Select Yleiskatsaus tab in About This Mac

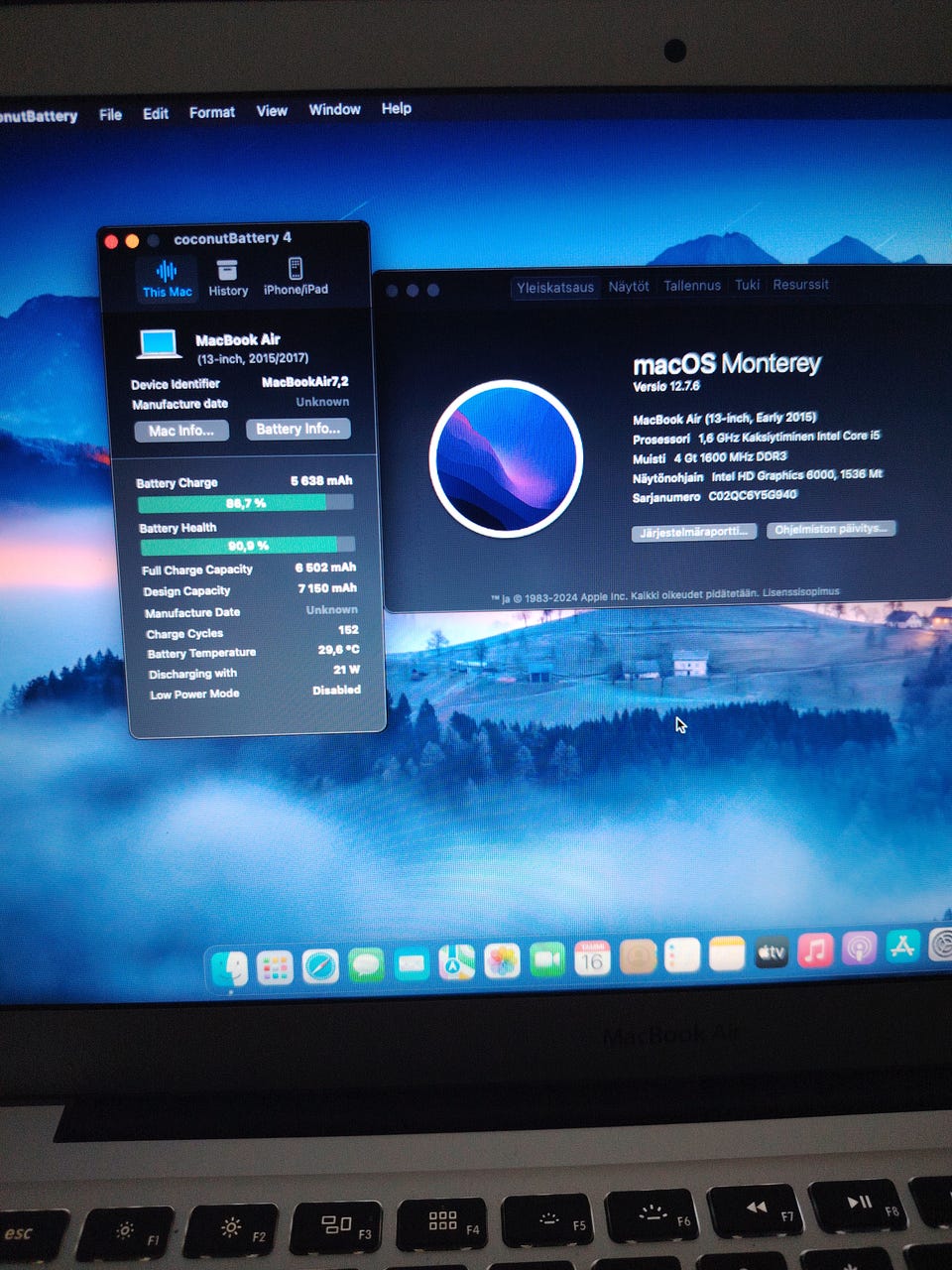[555, 288]
